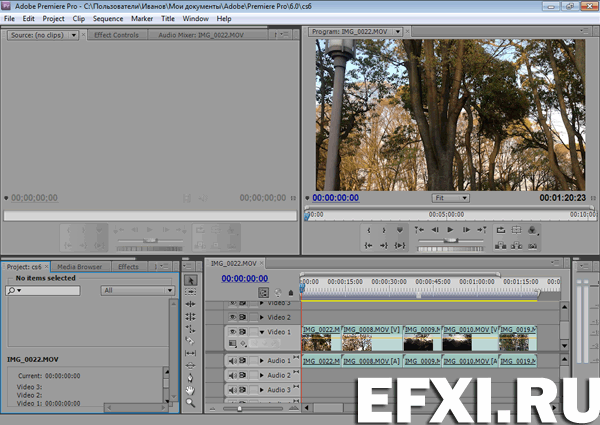Open the Marker menu
This screenshot has height=425, width=600.
click(x=142, y=19)
